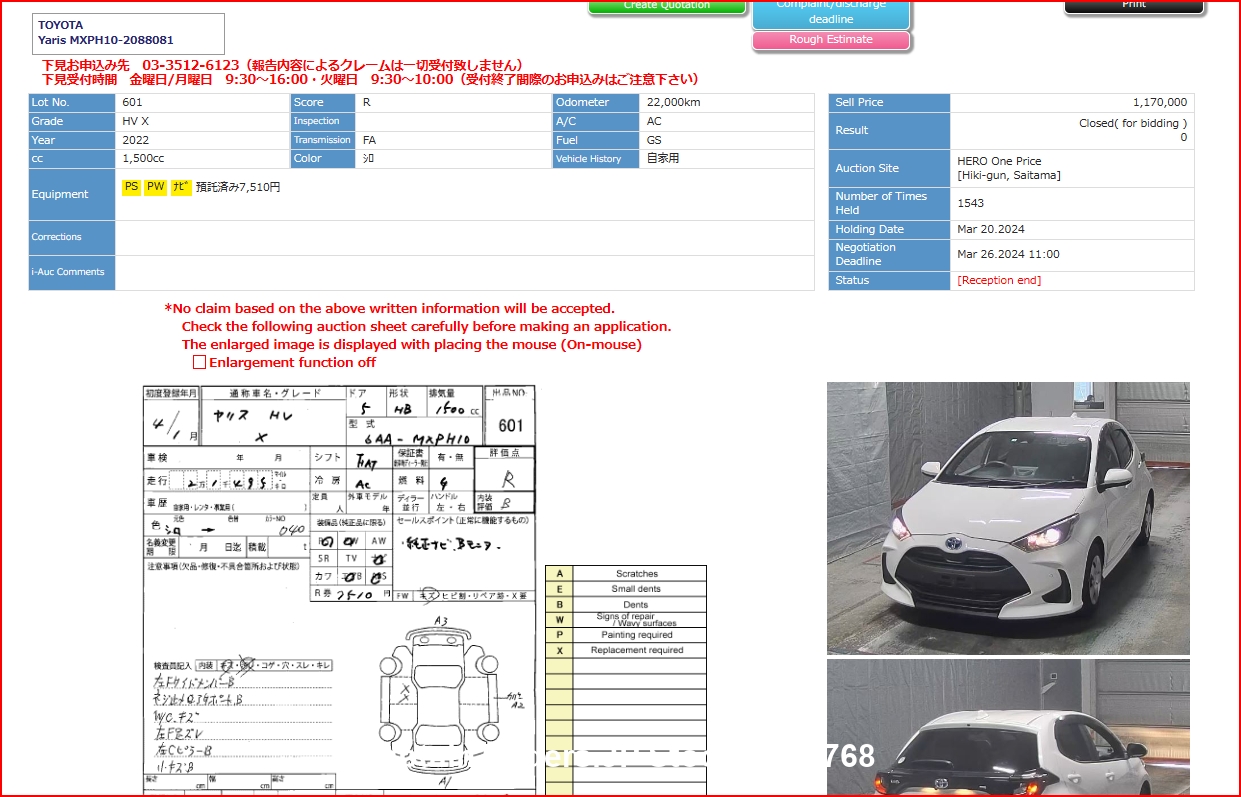This screenshot has height=797, width=1241.
Task: Click the PS equipment badge
Action: (x=132, y=187)
